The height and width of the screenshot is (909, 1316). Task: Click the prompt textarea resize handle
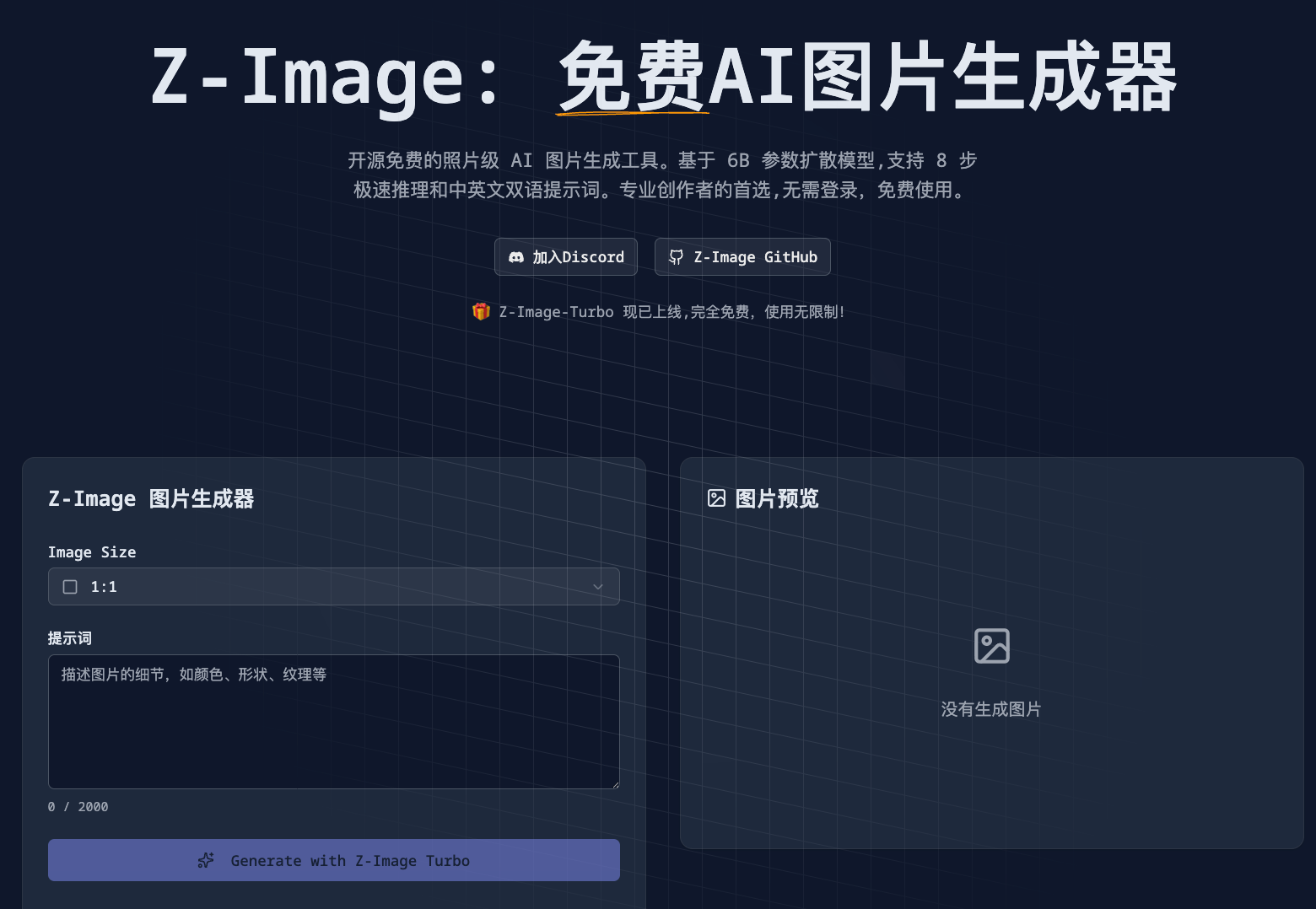[x=615, y=784]
